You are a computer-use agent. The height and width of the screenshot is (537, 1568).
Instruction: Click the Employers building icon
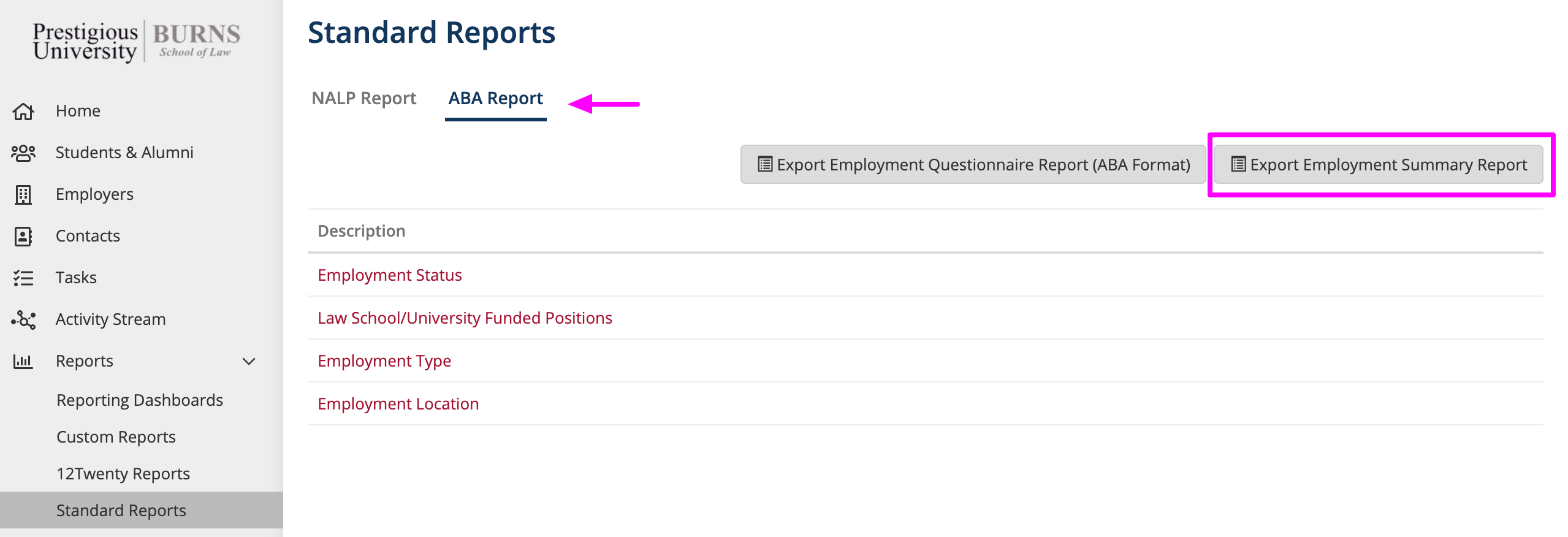(x=23, y=194)
